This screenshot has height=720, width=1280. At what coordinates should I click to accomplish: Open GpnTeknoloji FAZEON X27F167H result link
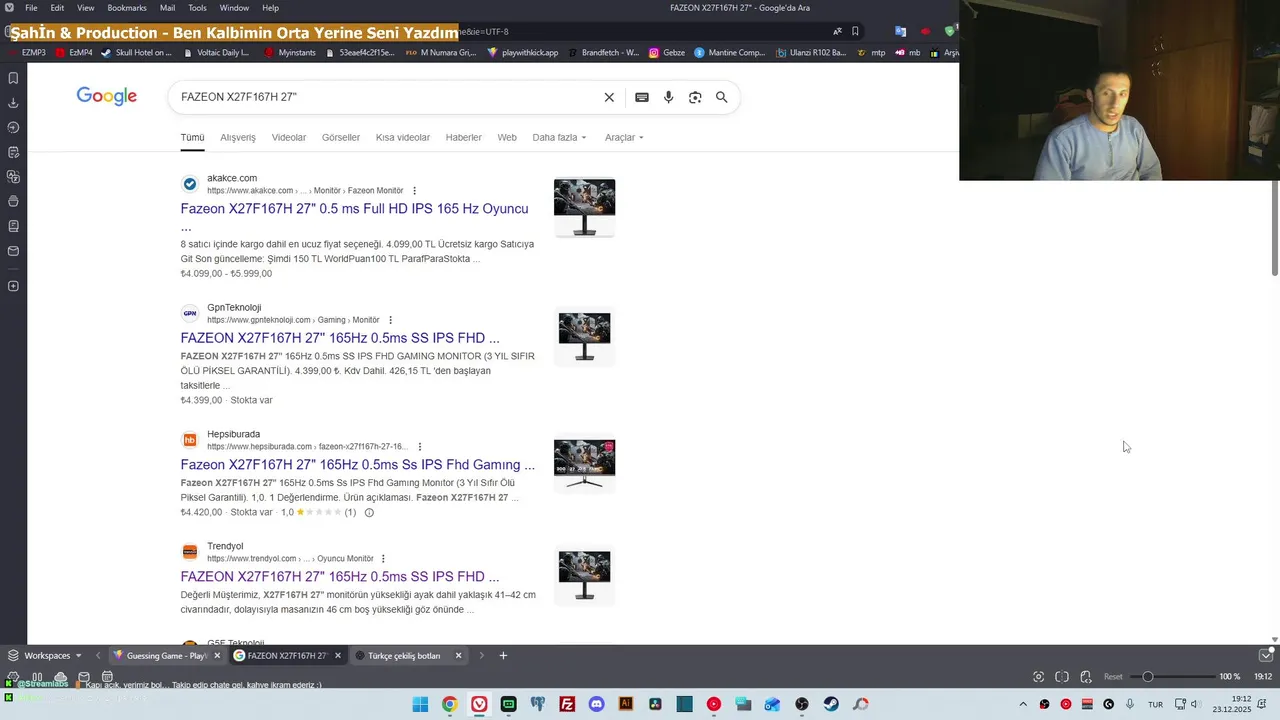pyautogui.click(x=340, y=338)
